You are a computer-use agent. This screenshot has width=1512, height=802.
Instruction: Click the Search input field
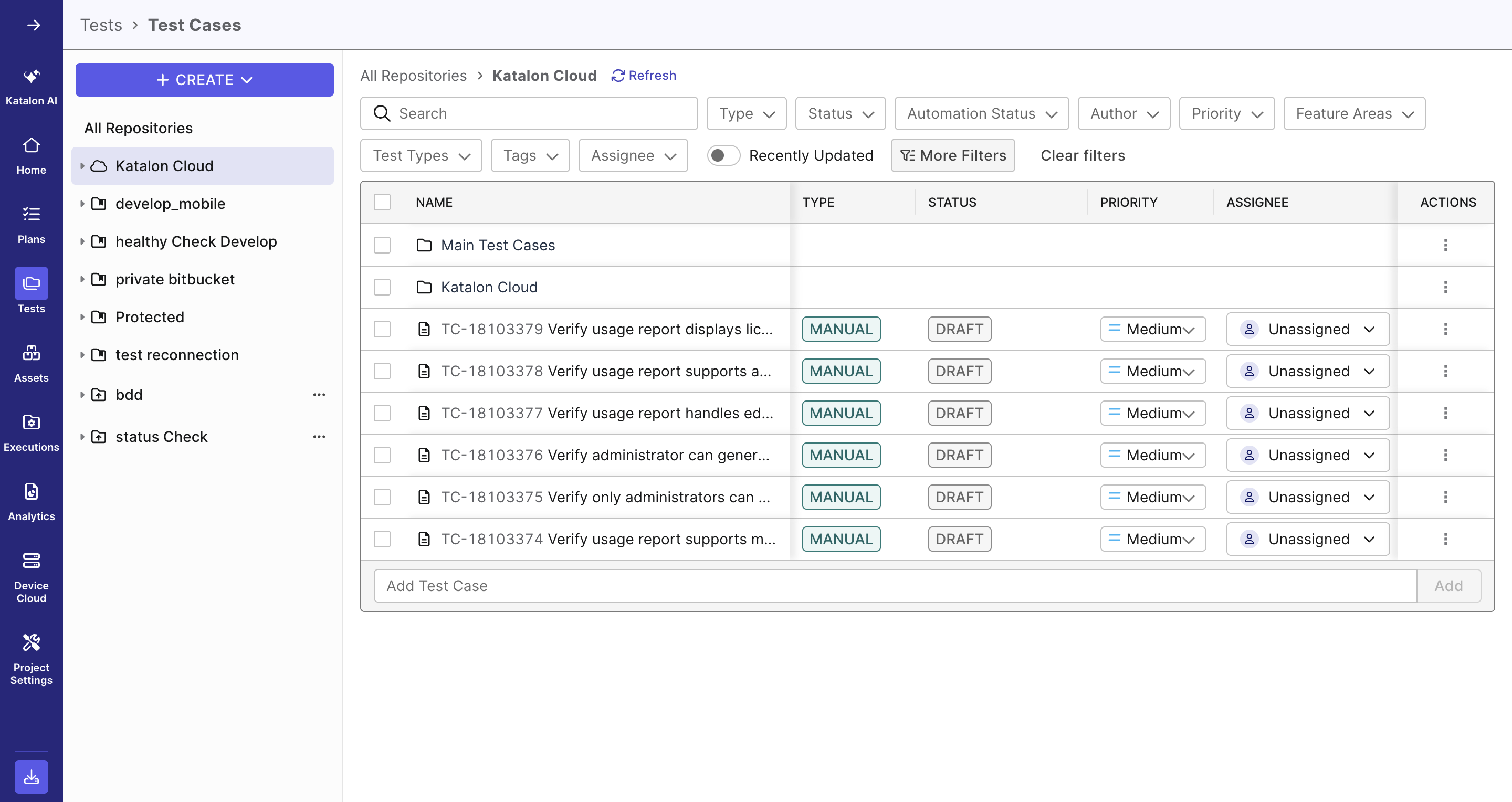point(529,113)
